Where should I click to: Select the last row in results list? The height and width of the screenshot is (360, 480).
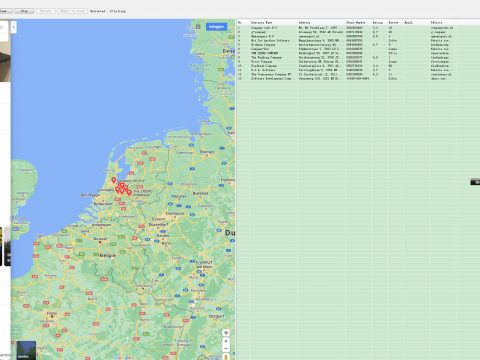358,78
